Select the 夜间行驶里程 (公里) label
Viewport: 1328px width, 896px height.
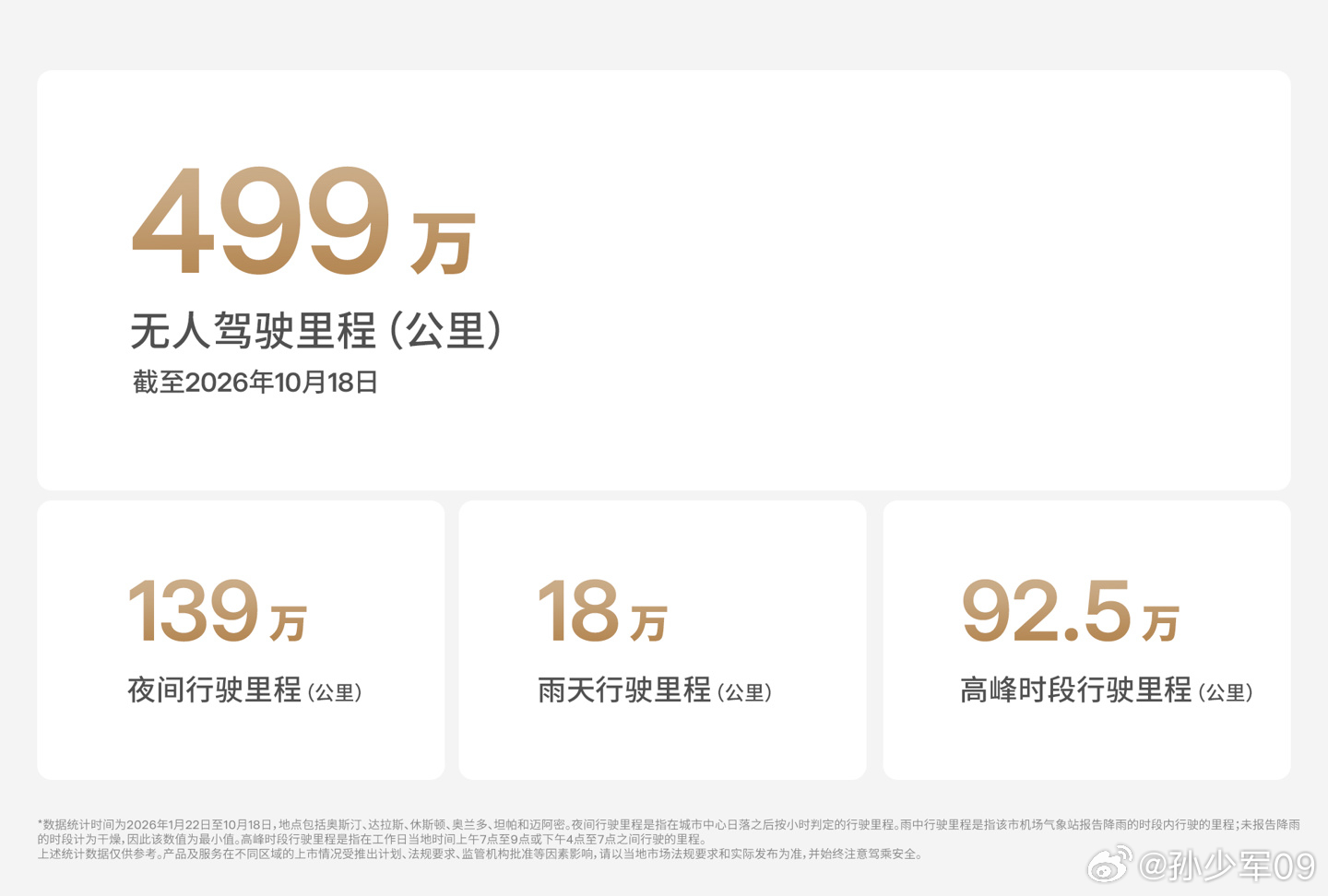pyautogui.click(x=244, y=690)
